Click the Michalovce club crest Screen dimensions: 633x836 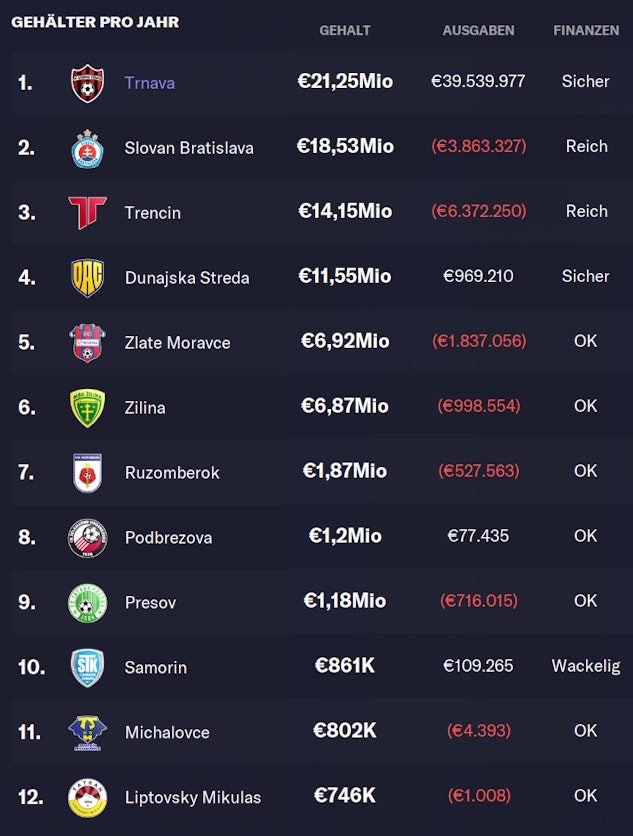coord(87,732)
